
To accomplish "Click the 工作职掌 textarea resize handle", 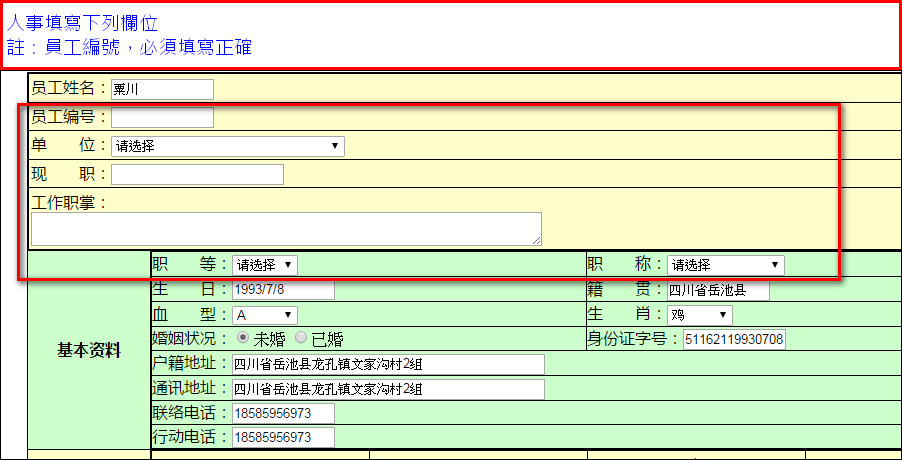I will [x=537, y=241].
